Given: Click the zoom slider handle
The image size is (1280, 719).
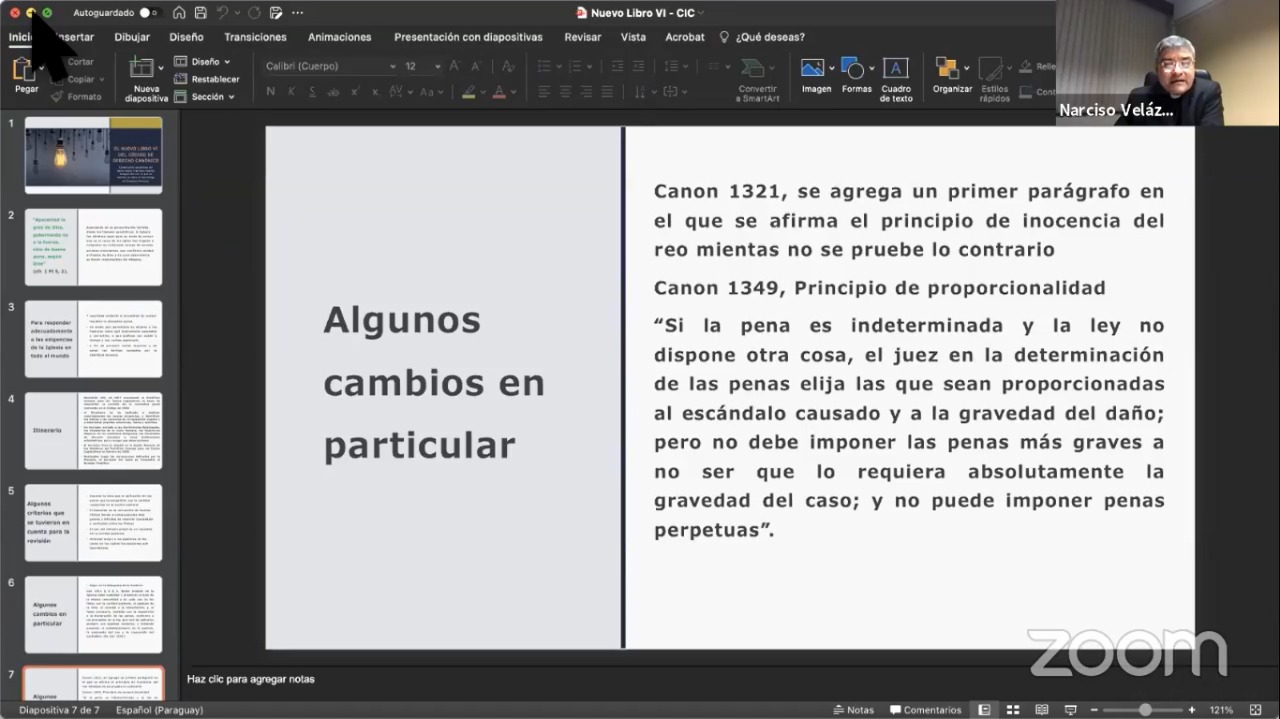Looking at the screenshot, I should [1145, 710].
